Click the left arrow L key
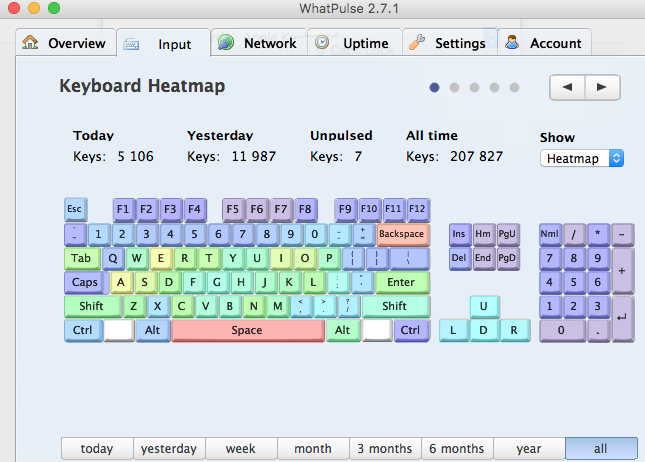Viewport: 645px width, 462px height. pyautogui.click(x=454, y=330)
